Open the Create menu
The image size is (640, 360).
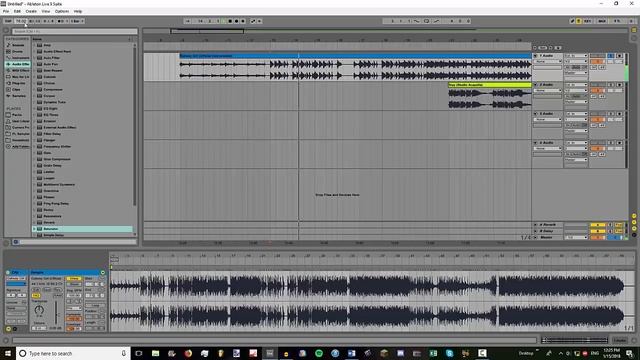click(31, 11)
